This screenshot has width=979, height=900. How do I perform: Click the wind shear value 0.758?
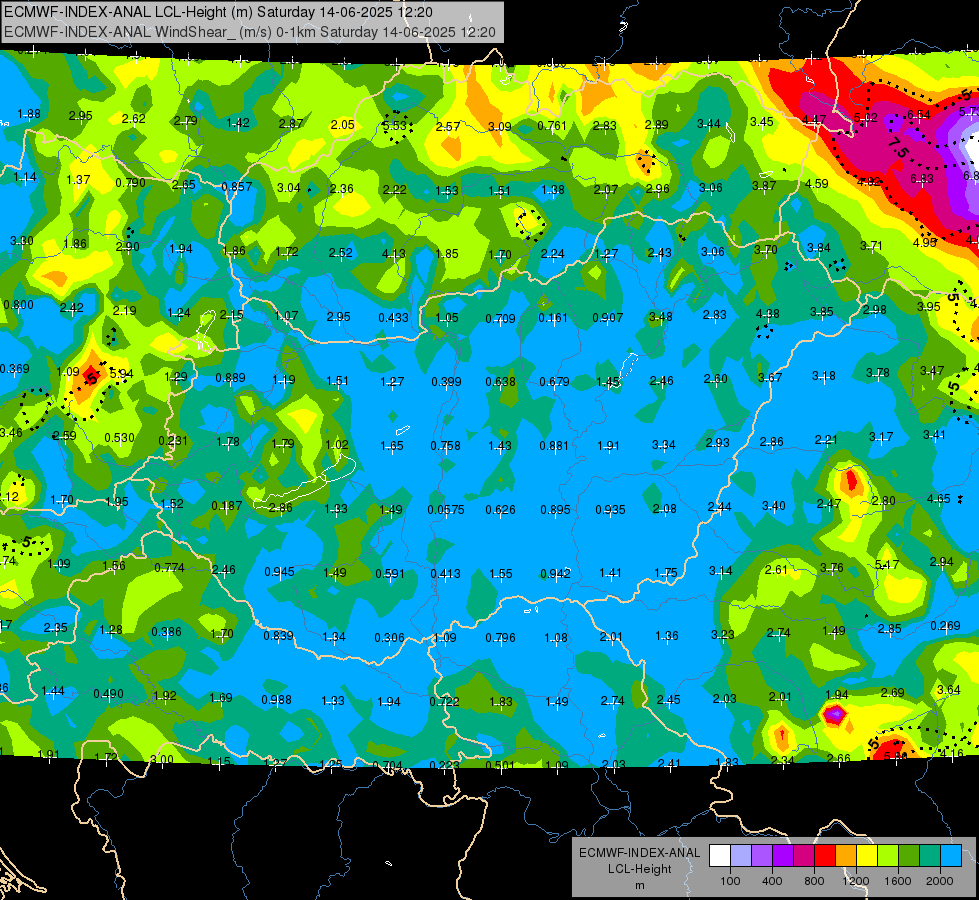[446, 446]
